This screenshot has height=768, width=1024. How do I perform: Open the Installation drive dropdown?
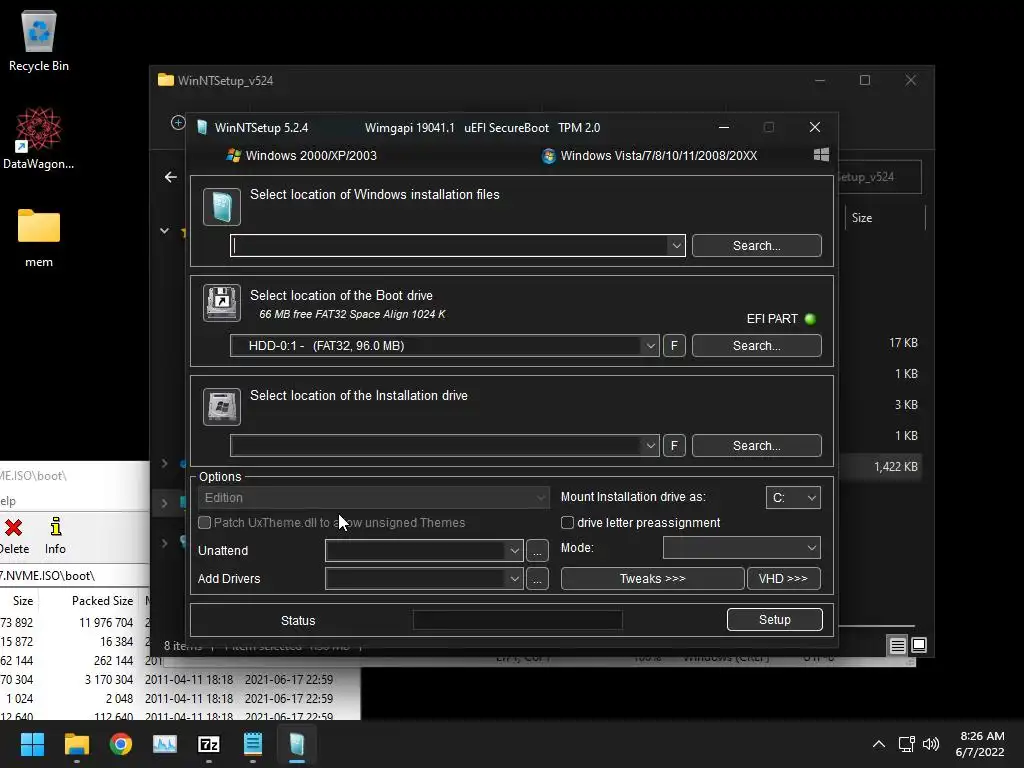point(650,445)
